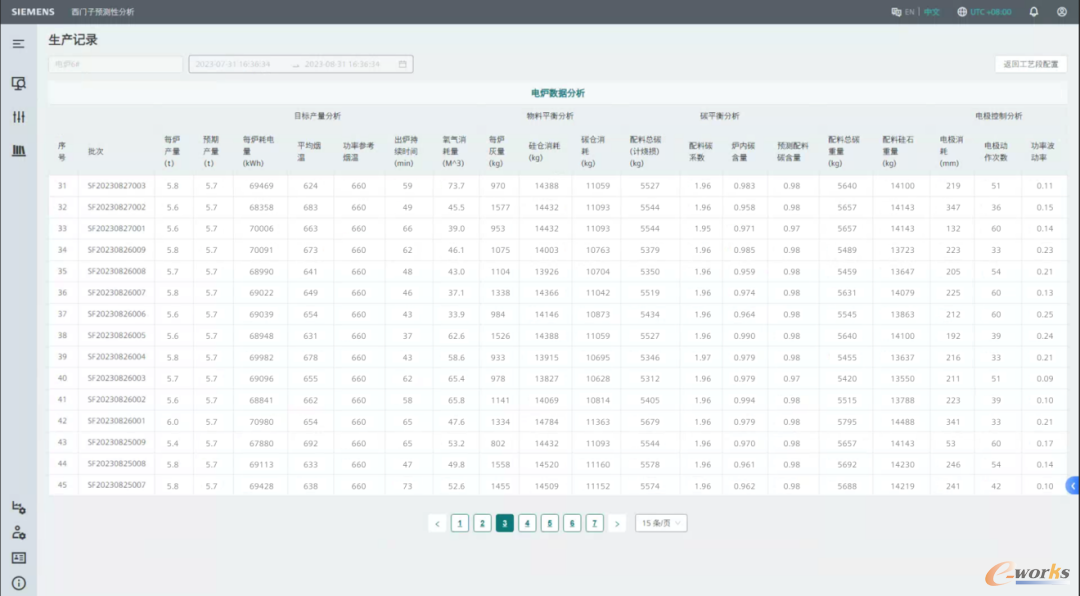The width and height of the screenshot is (1080, 596).
Task: Go to next page arrow
Action: click(x=617, y=524)
